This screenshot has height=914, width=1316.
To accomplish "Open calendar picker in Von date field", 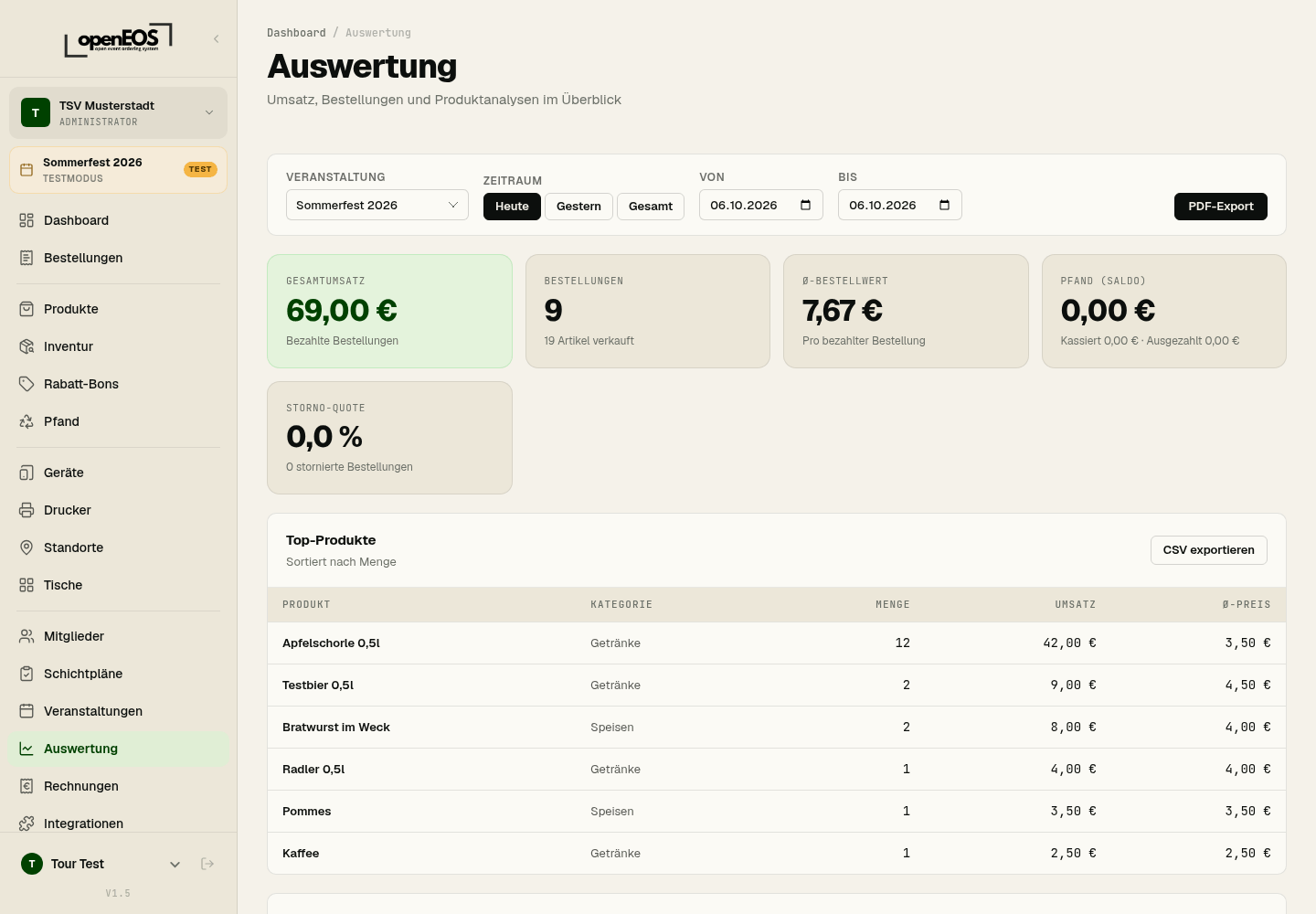I will tap(805, 205).
